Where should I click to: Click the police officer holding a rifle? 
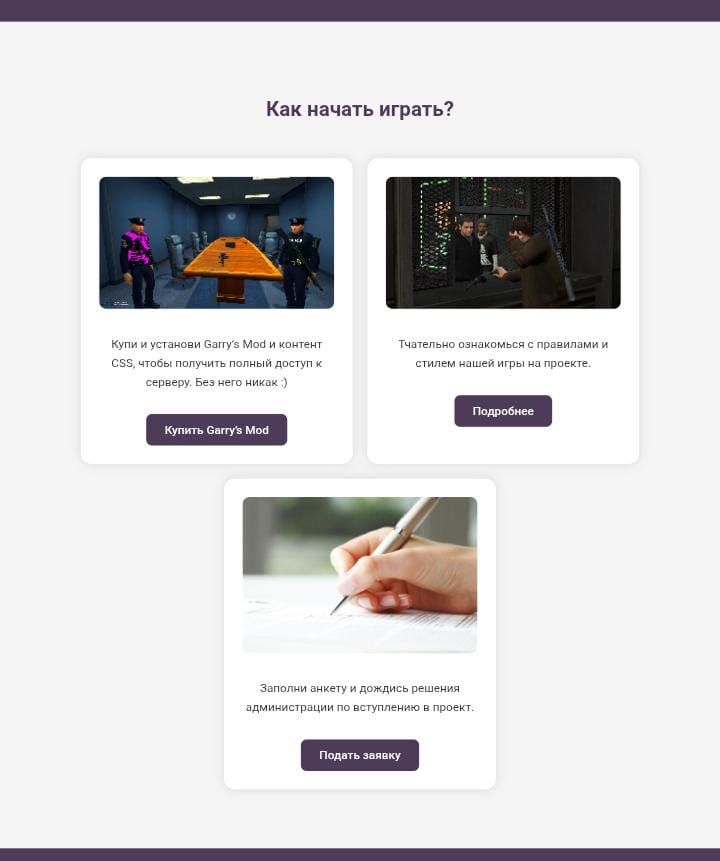[x=299, y=262]
